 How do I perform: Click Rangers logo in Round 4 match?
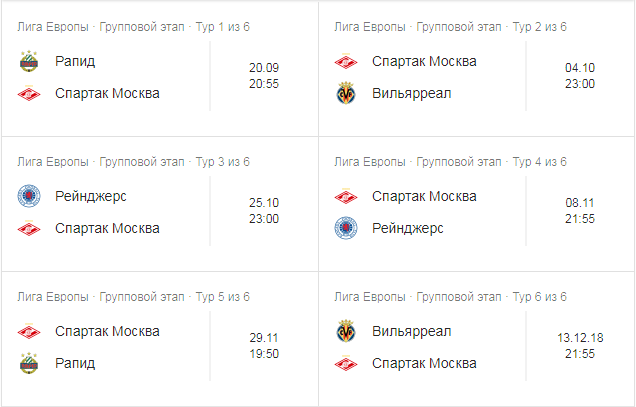pos(346,228)
